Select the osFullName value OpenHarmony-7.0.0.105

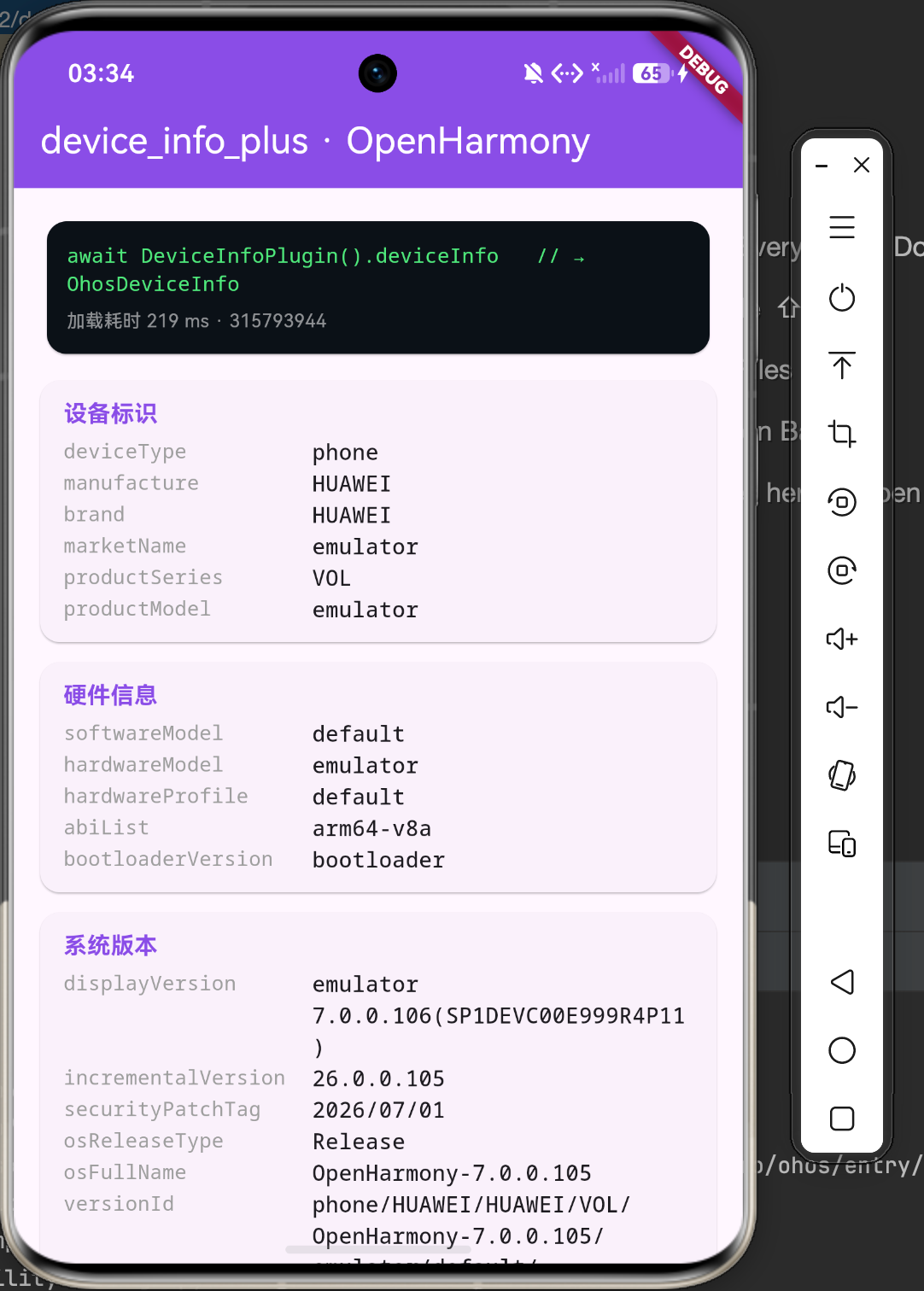pos(452,1174)
